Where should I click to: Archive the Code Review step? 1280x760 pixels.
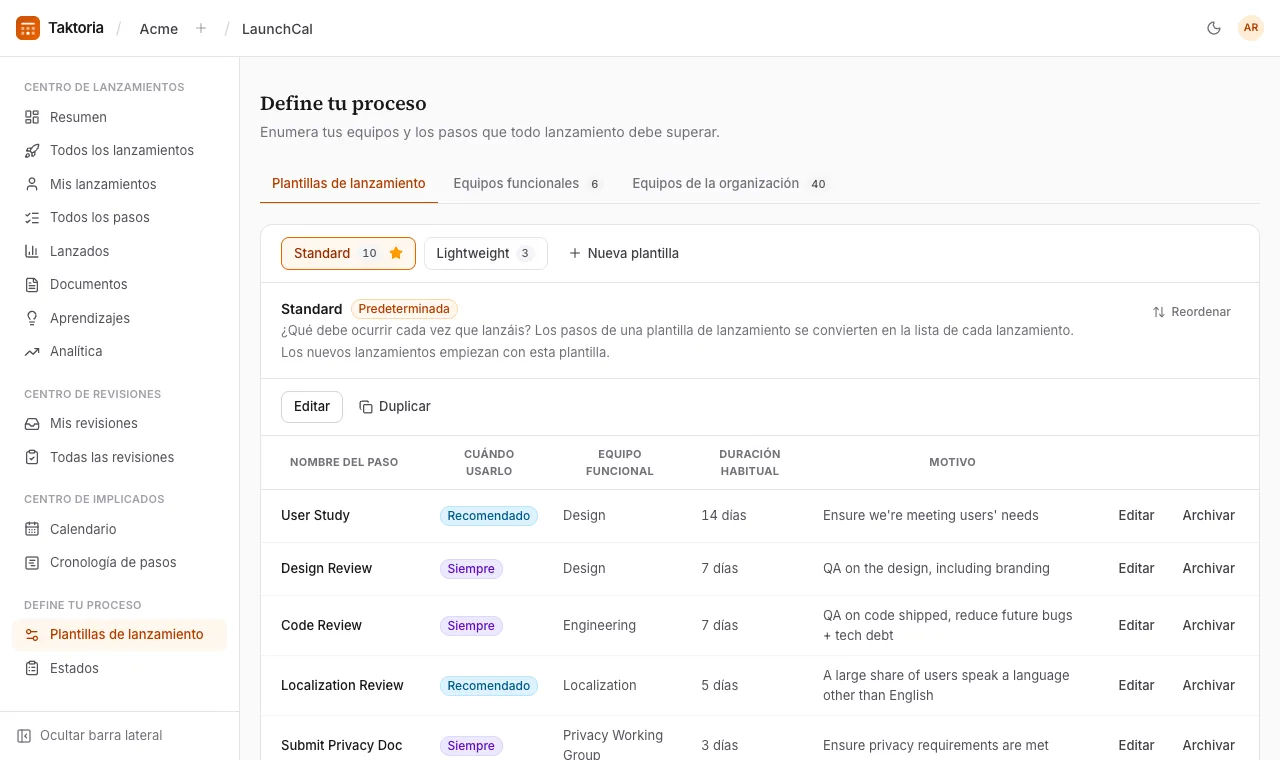click(x=1208, y=625)
